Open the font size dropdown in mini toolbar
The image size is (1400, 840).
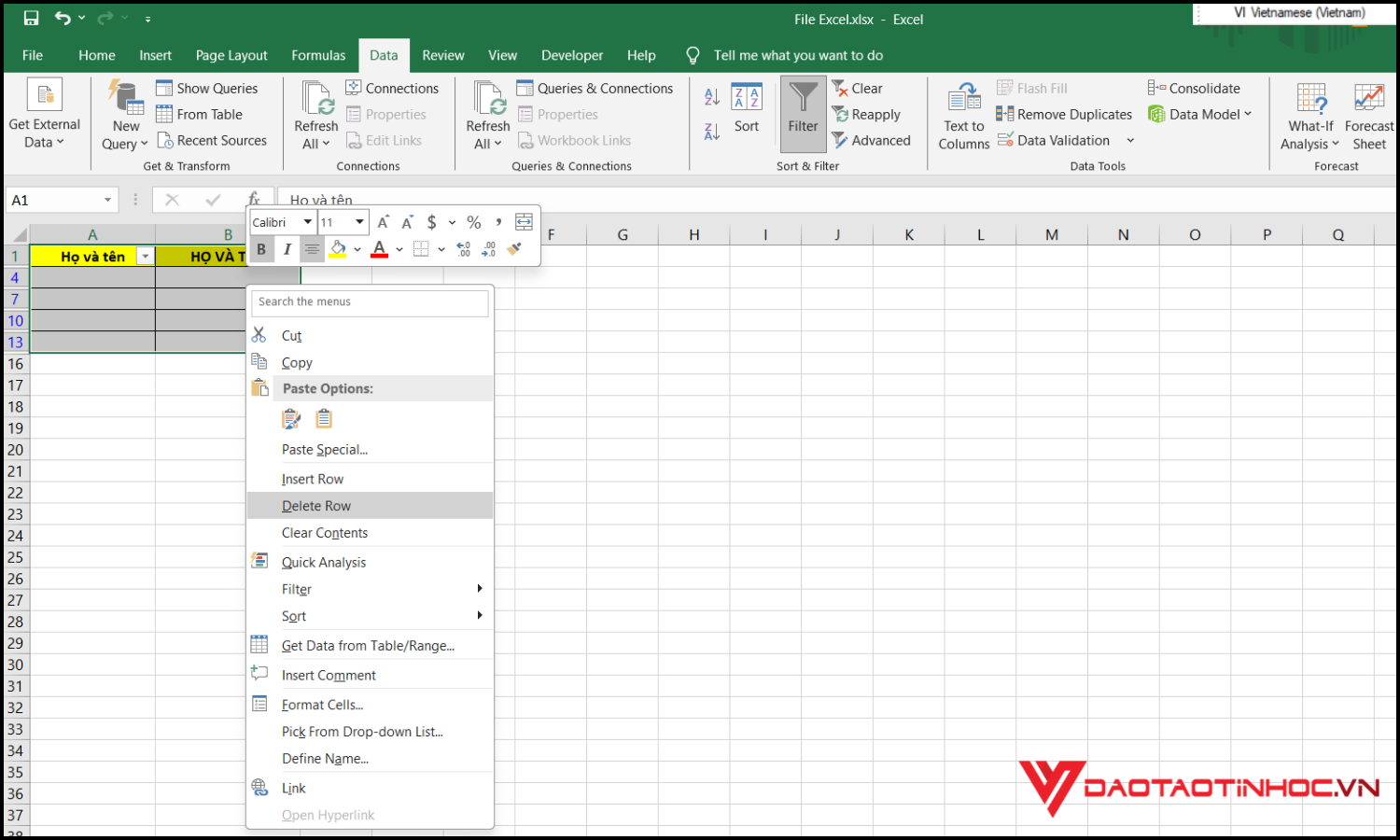(x=359, y=222)
